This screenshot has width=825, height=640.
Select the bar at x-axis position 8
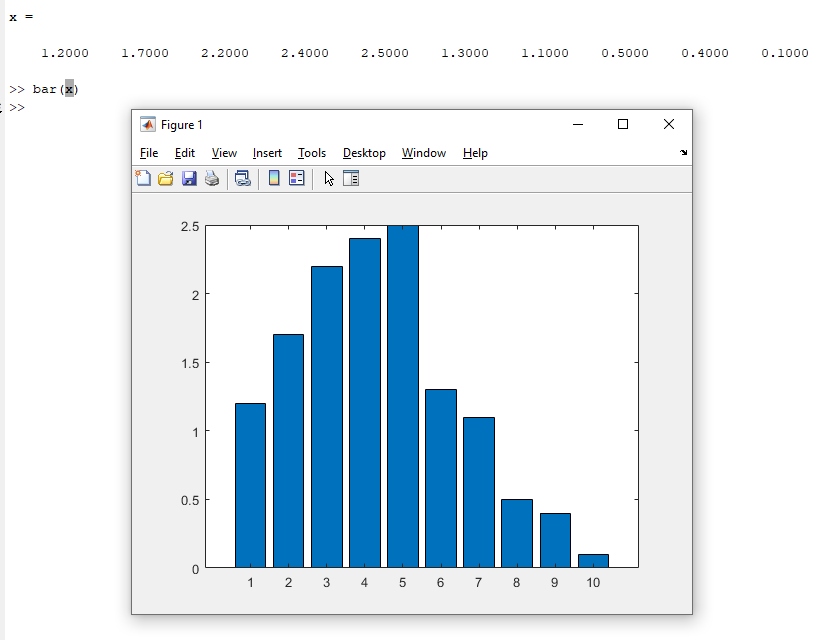coord(517,533)
